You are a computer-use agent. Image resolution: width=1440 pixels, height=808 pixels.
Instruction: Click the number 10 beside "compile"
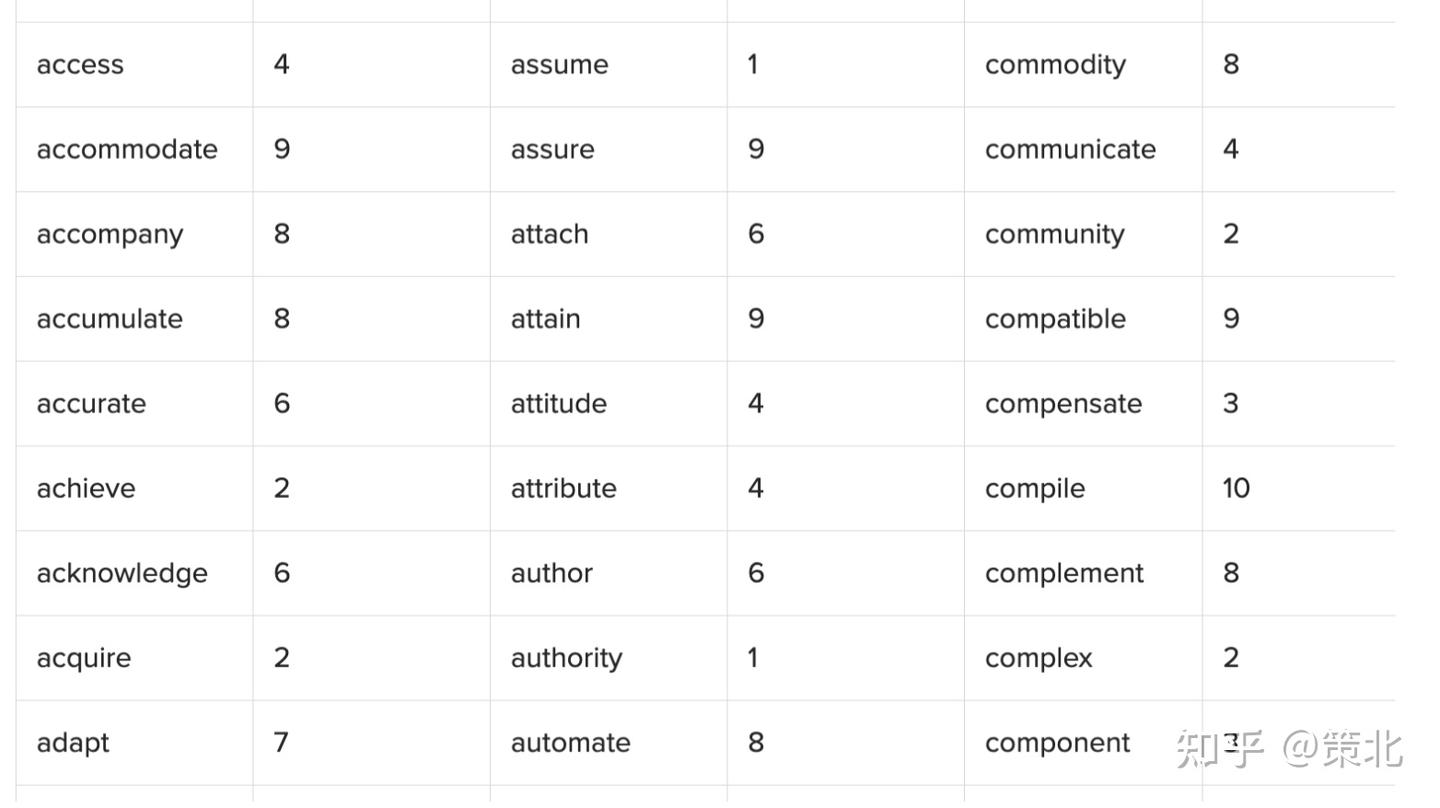[x=1236, y=488]
